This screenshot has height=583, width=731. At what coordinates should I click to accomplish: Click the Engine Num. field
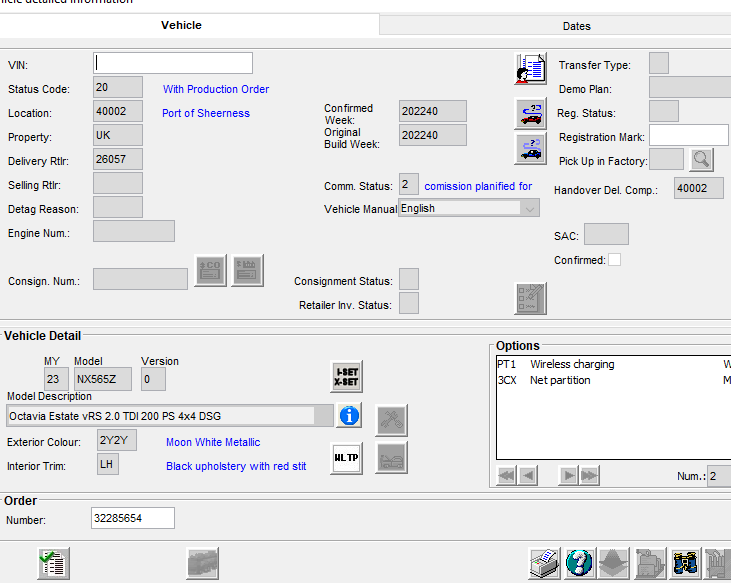pyautogui.click(x=134, y=231)
